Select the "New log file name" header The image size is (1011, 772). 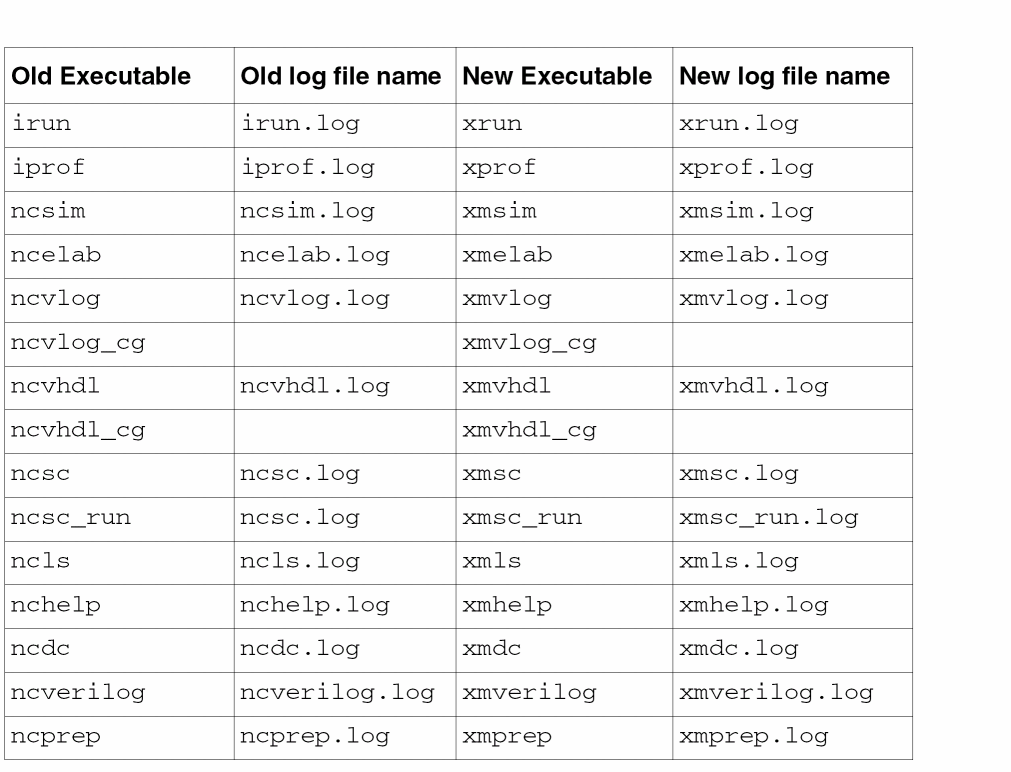click(784, 76)
